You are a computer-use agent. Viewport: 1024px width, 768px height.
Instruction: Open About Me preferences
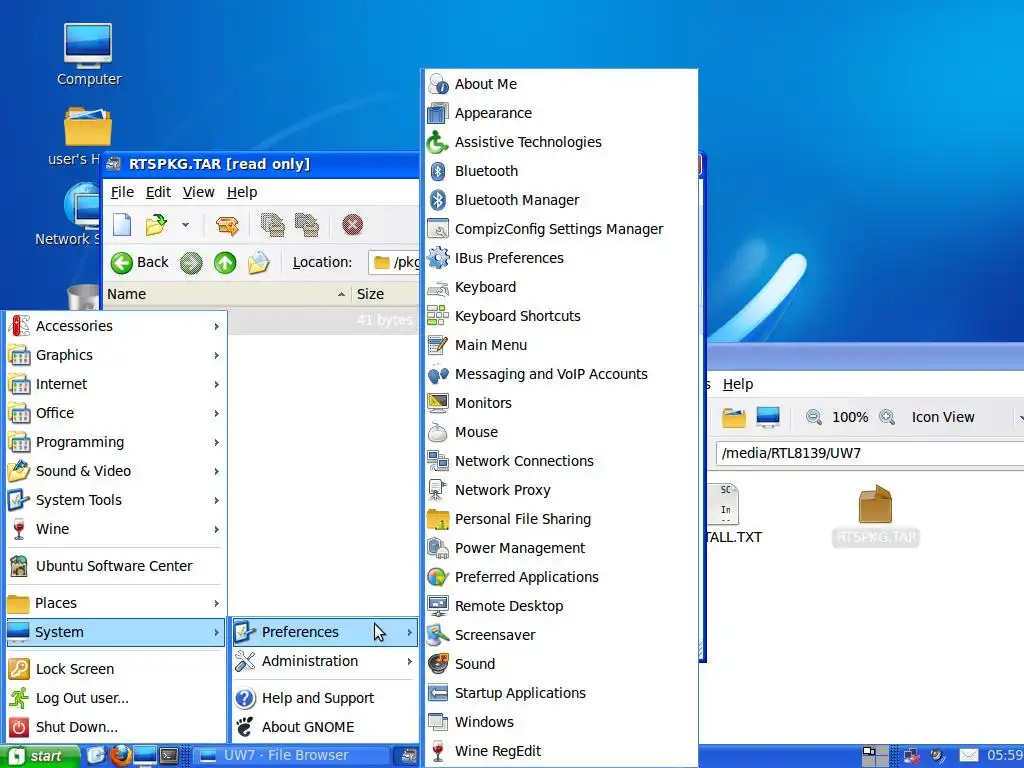tap(561, 84)
